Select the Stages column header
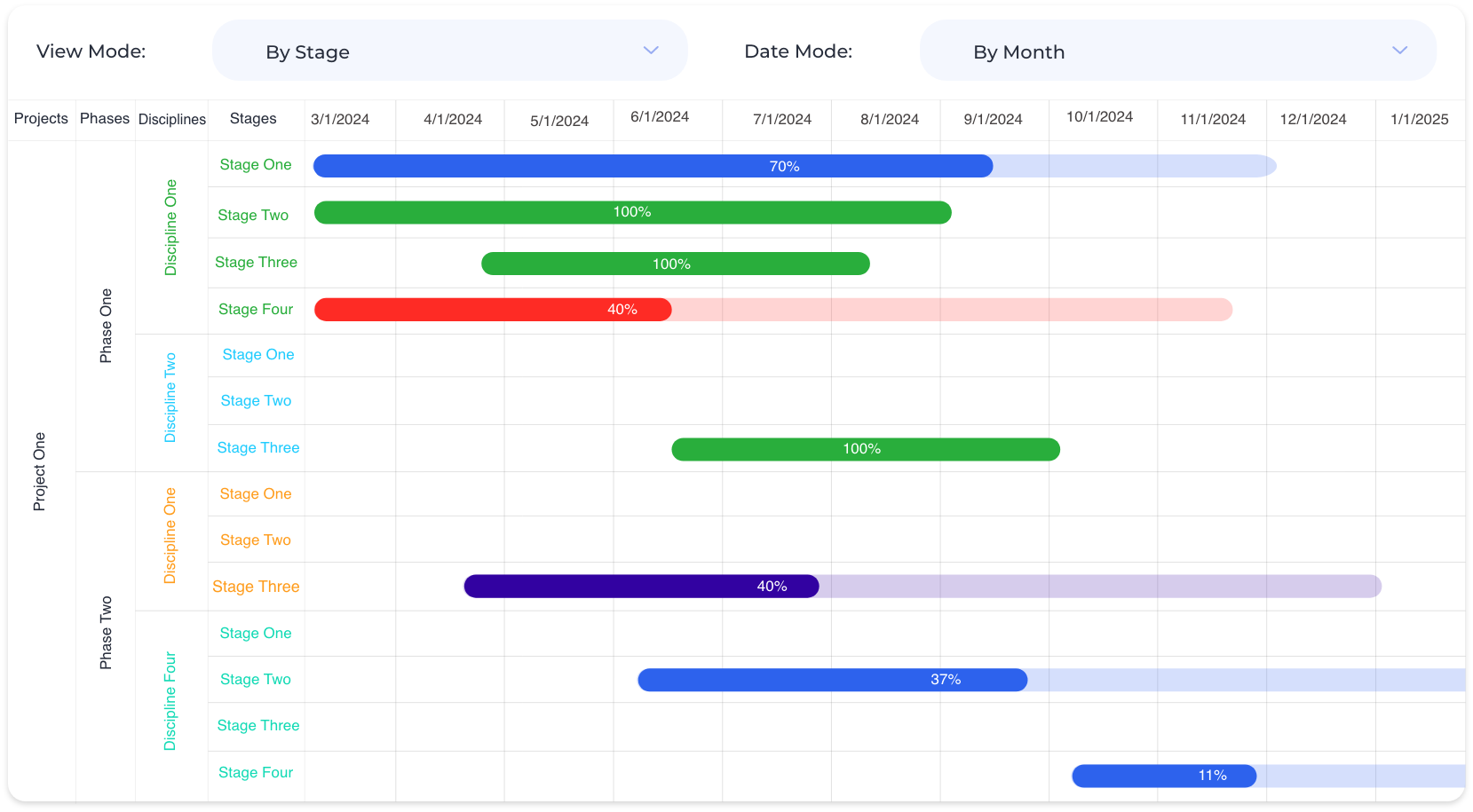Viewport: 1473px width, 812px height. (253, 119)
